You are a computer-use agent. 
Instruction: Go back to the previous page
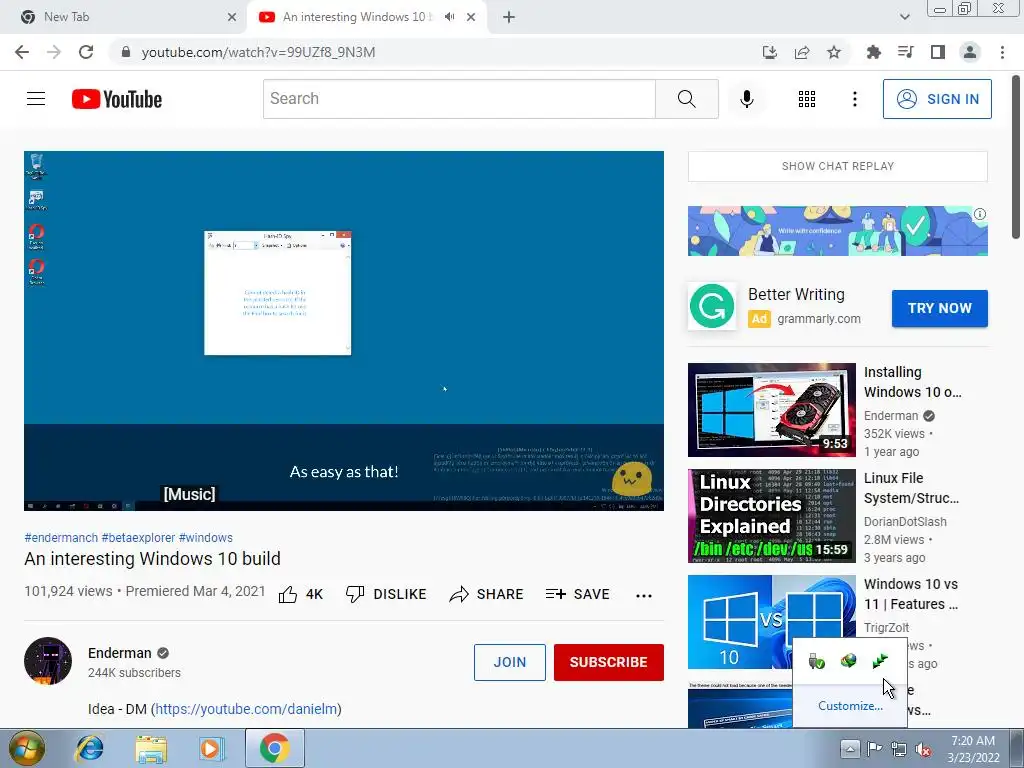(x=22, y=52)
